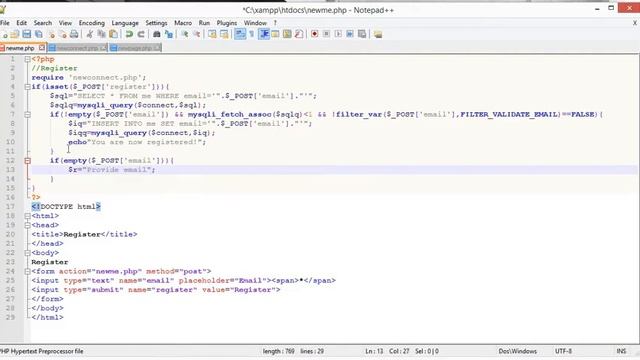640x360 pixels.
Task: Open the Settings menu
Action: point(156,23)
